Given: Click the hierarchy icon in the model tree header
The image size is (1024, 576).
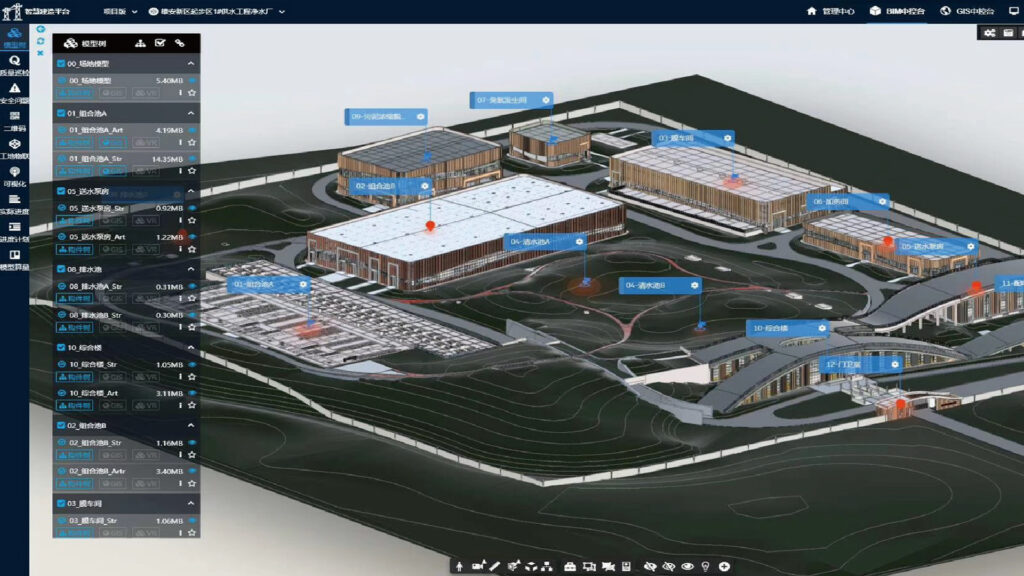Looking at the screenshot, I should (140, 43).
